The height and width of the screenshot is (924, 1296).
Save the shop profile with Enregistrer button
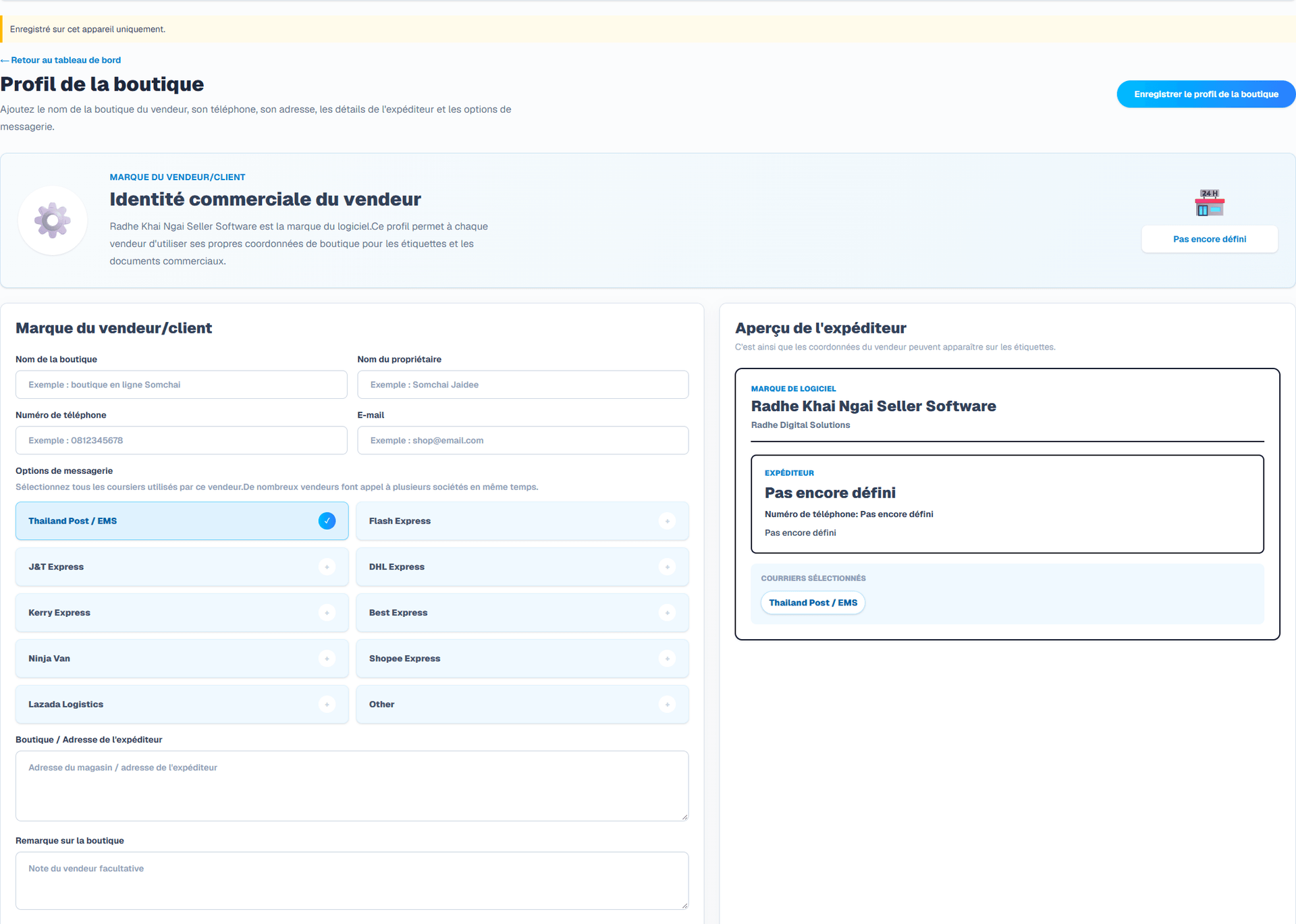pyautogui.click(x=1206, y=94)
